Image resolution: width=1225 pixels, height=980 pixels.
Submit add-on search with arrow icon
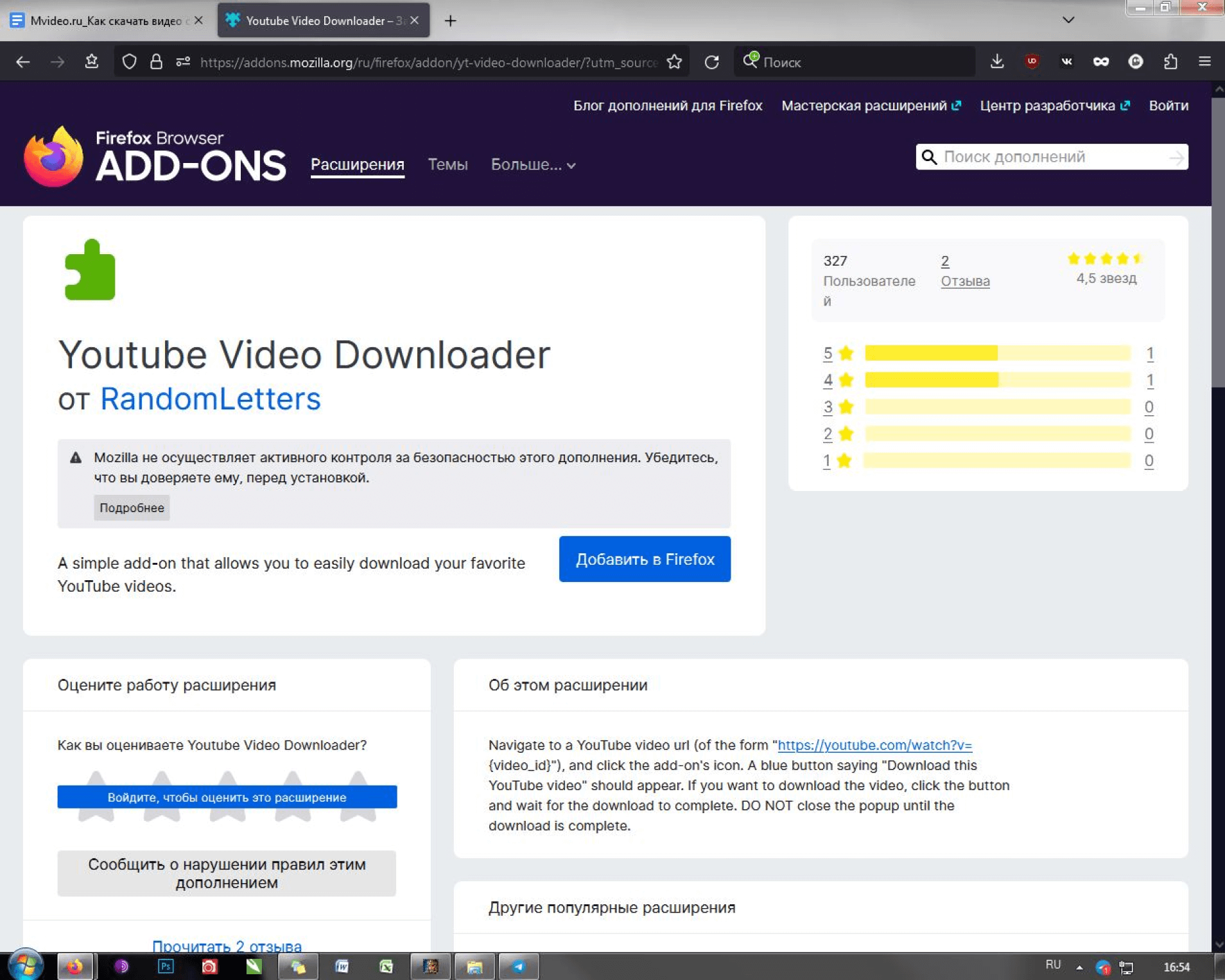point(1176,157)
